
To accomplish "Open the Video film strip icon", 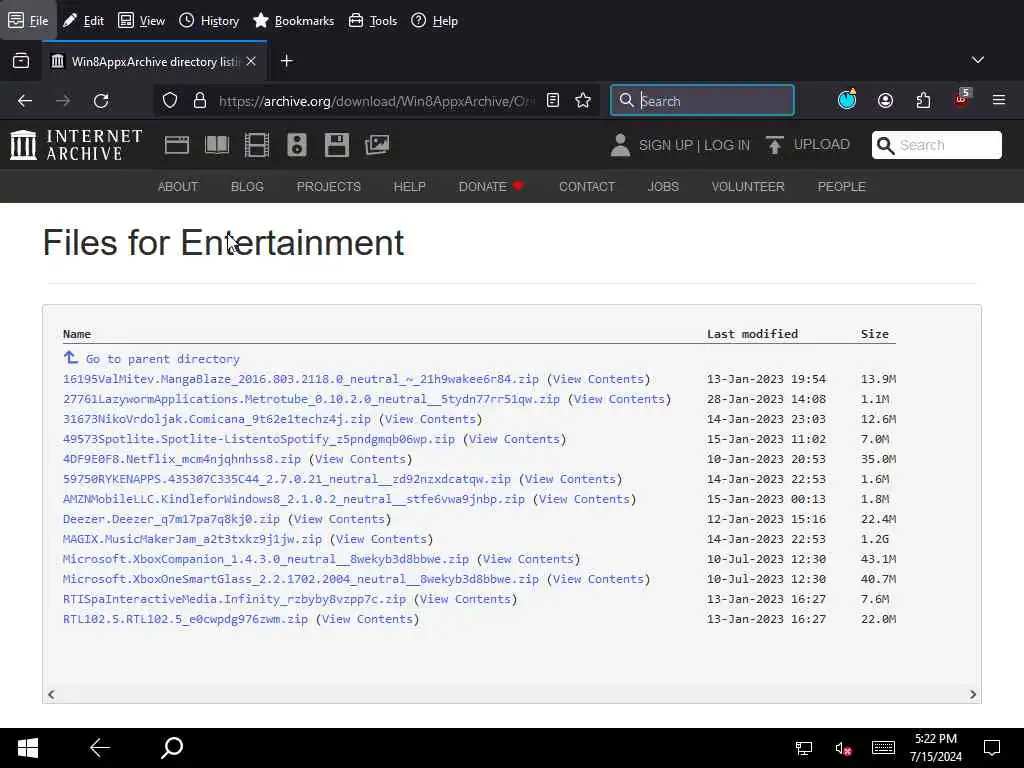I will tap(257, 145).
